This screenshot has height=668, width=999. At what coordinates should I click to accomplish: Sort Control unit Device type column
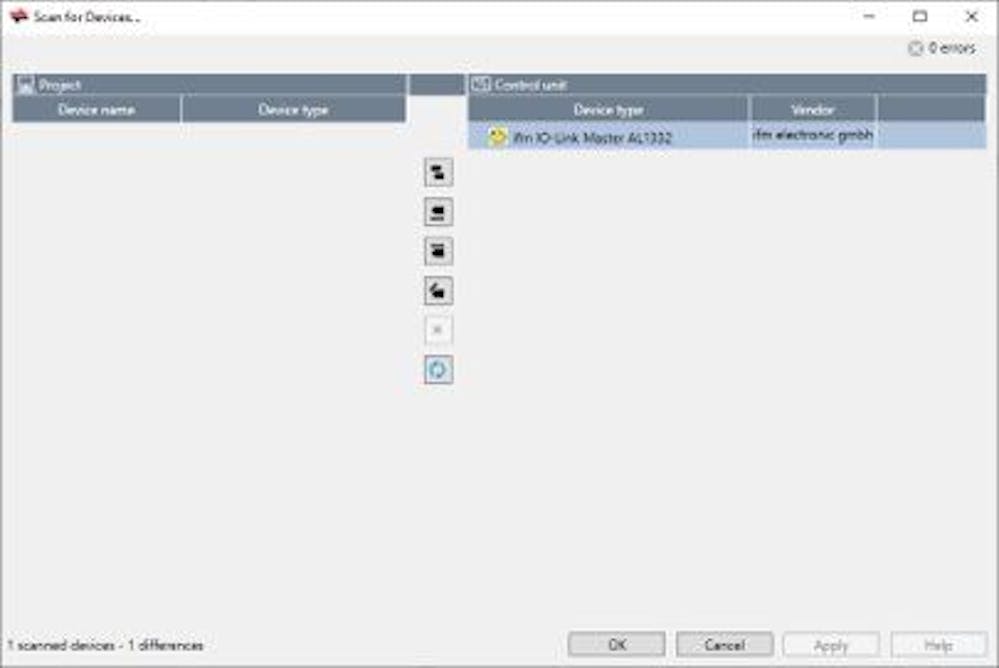[x=608, y=110]
